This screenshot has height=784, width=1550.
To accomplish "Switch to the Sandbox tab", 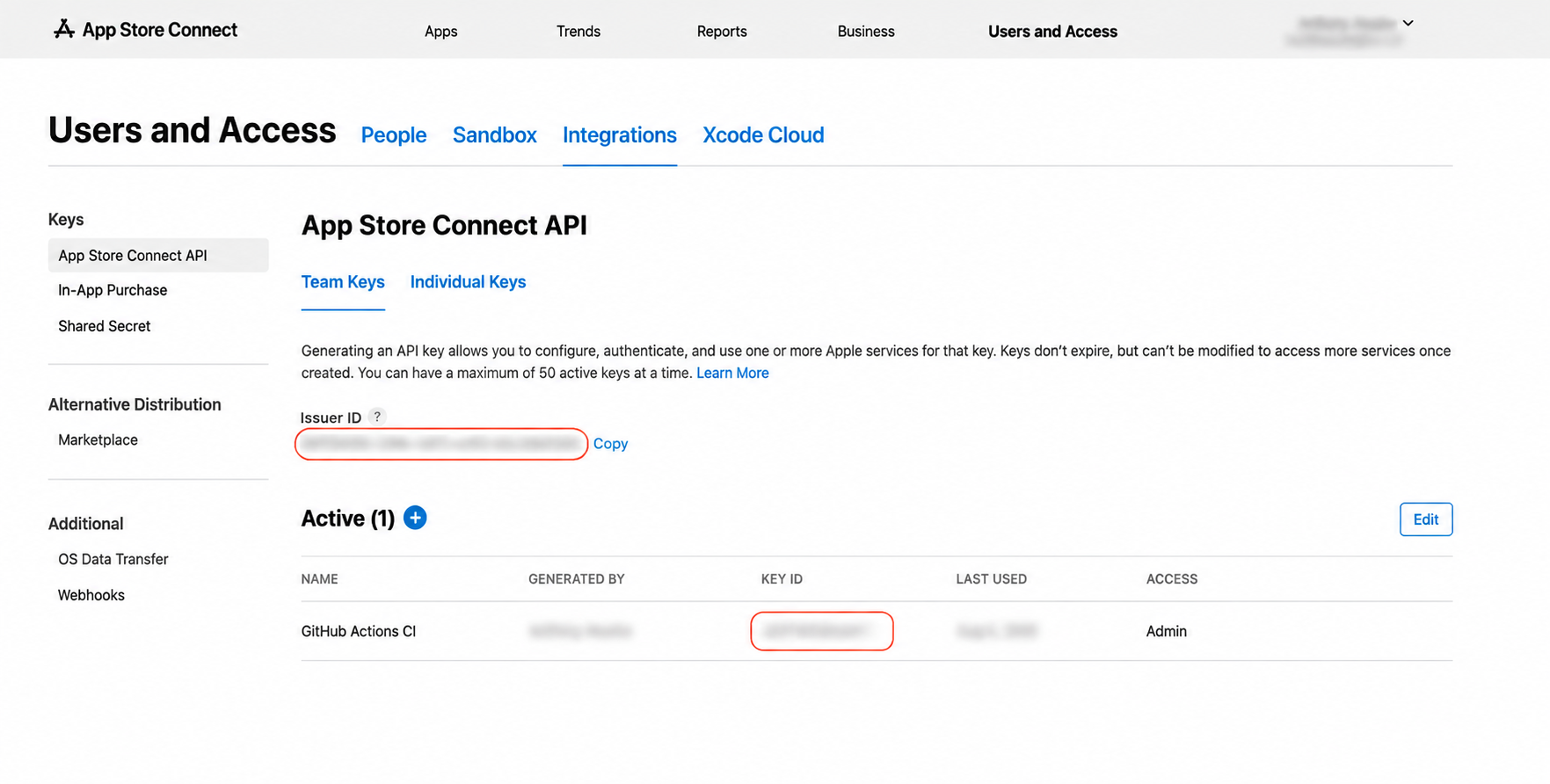I will pos(495,134).
